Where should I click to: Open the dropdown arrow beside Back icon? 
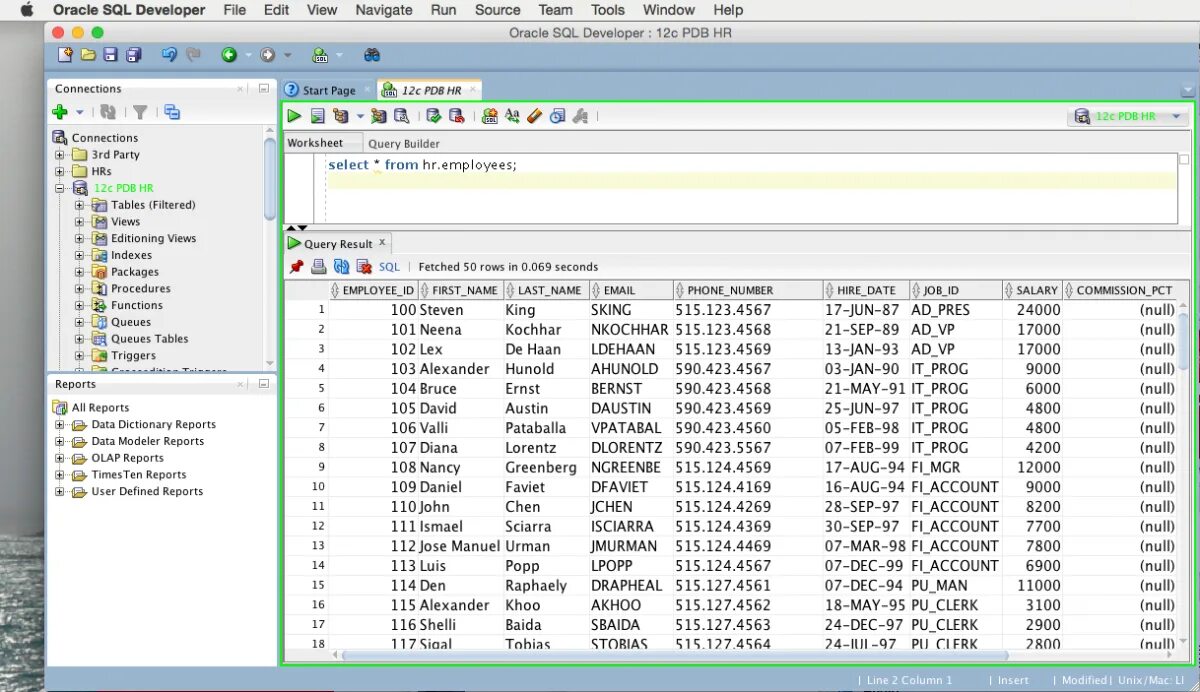247,55
